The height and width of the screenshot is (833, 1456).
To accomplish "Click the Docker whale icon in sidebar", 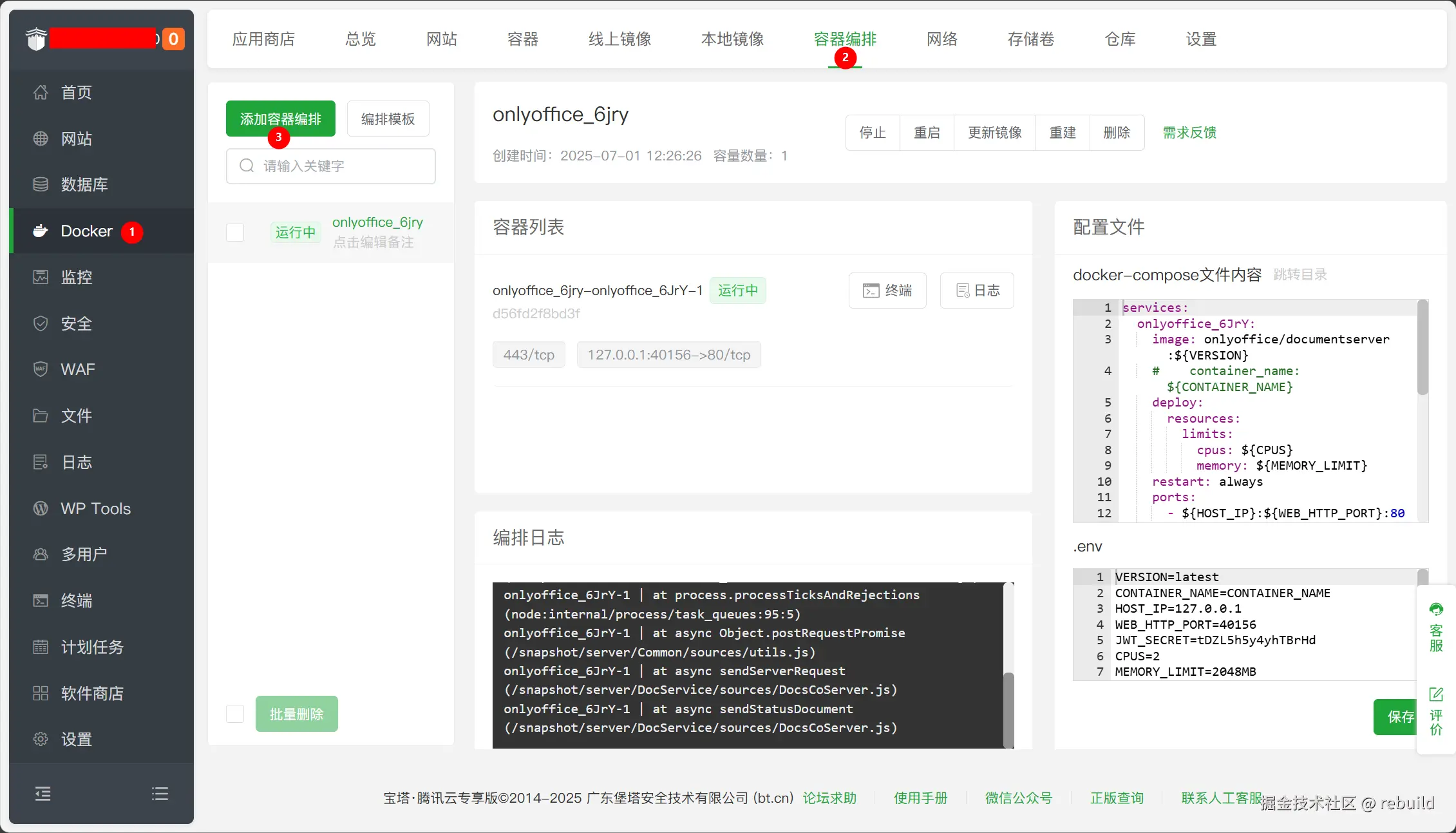I will pyautogui.click(x=41, y=231).
